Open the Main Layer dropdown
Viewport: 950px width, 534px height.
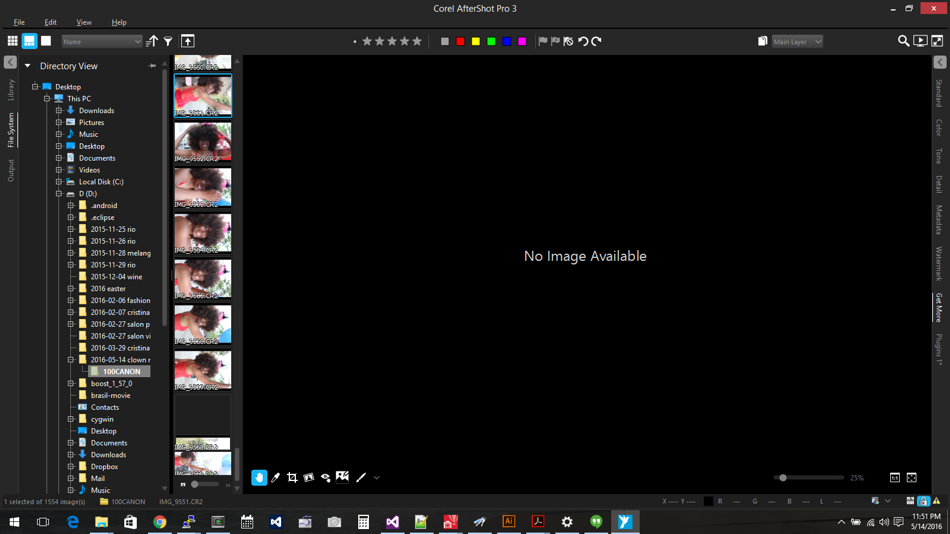click(797, 41)
